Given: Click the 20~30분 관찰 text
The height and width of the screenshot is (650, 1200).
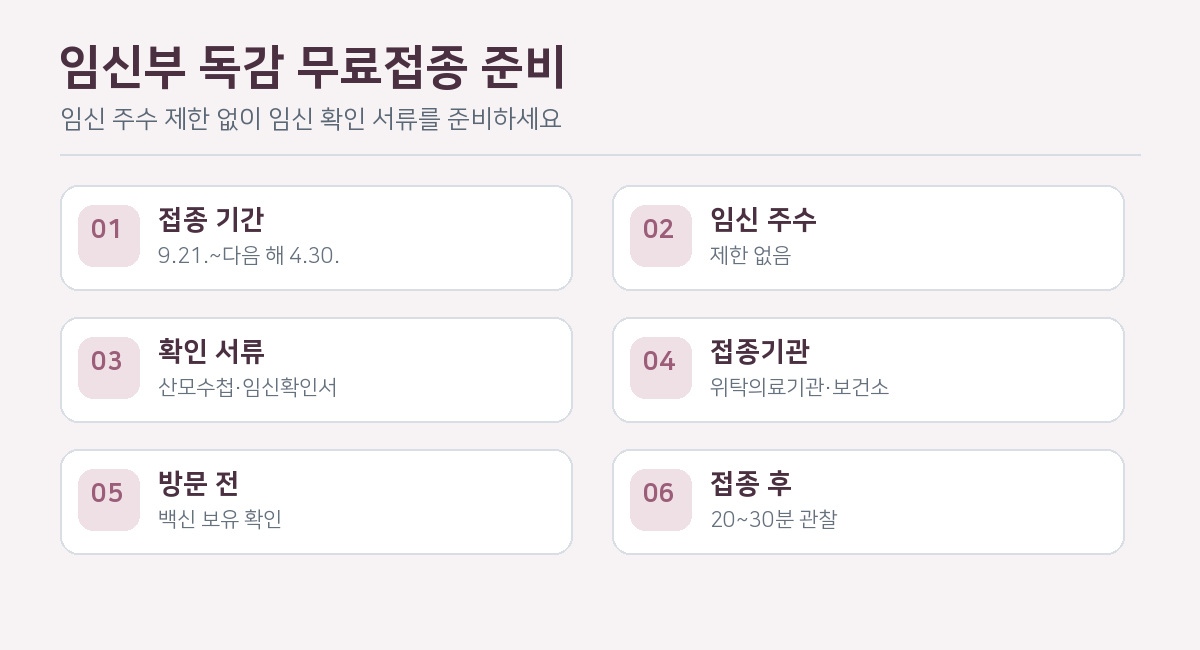Looking at the screenshot, I should coord(774,520).
